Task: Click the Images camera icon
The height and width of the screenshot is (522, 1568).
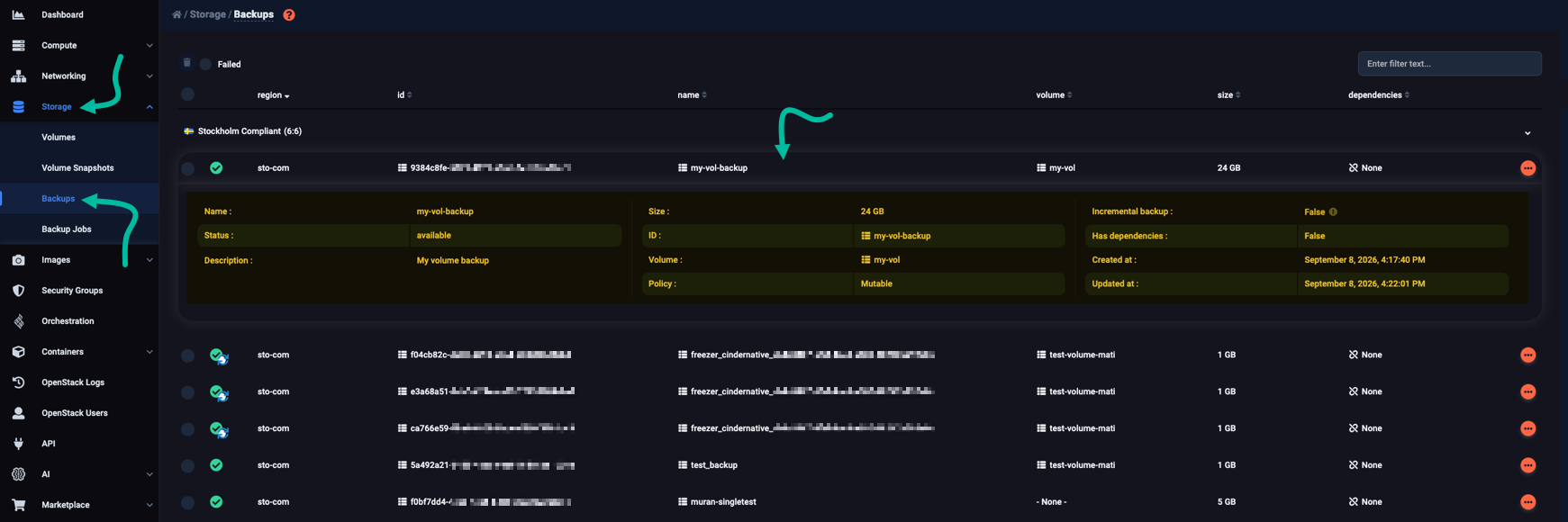Action: coord(18,260)
